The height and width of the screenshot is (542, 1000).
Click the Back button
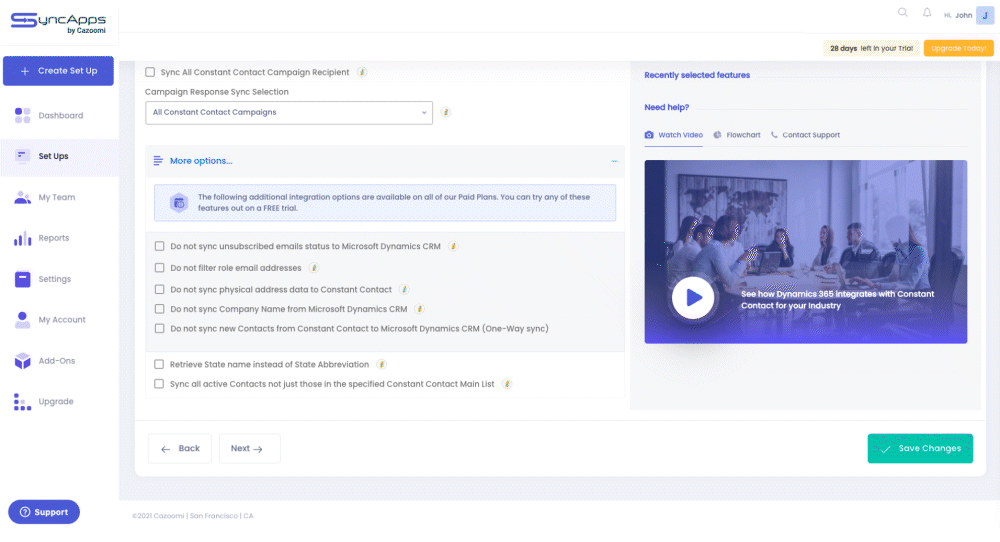click(x=180, y=449)
